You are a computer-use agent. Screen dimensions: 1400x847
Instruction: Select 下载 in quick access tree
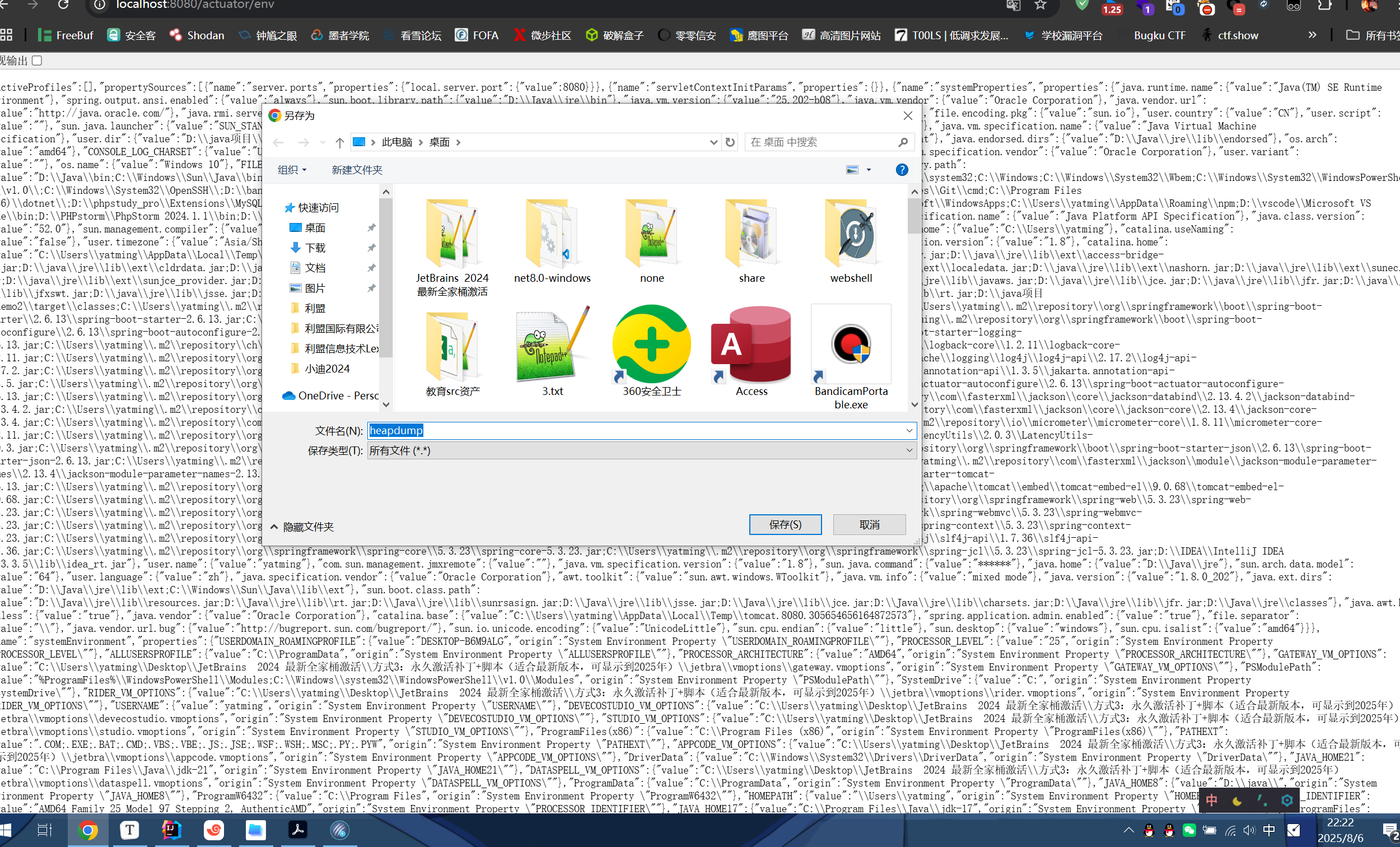click(315, 248)
